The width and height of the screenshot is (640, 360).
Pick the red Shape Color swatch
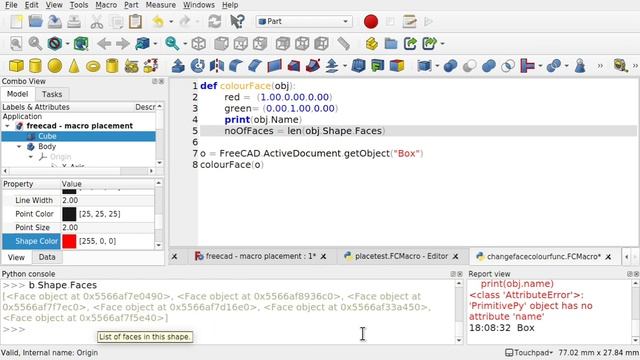coord(69,241)
